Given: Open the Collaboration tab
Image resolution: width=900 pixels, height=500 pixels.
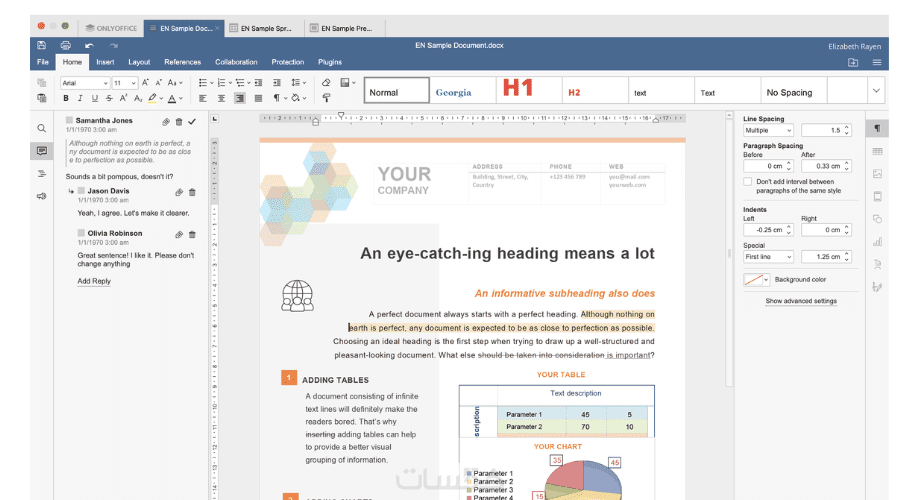Looking at the screenshot, I should (x=236, y=62).
